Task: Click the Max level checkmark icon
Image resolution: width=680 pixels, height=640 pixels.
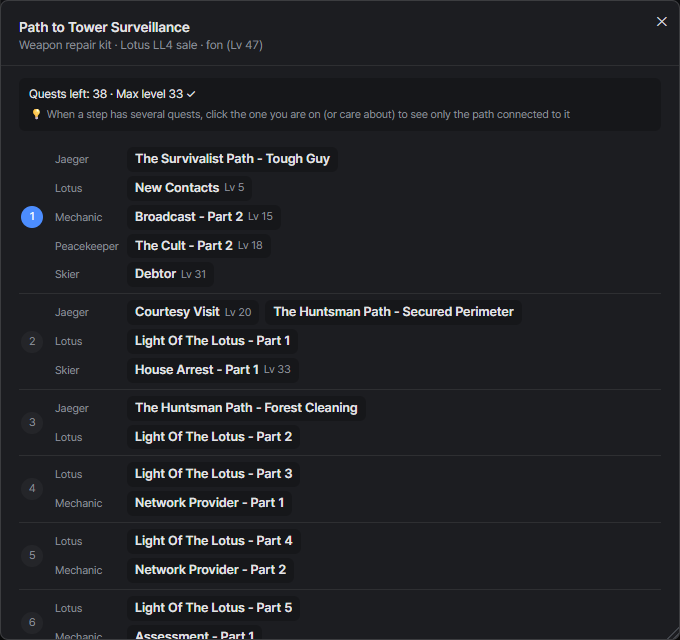Action: [191, 94]
